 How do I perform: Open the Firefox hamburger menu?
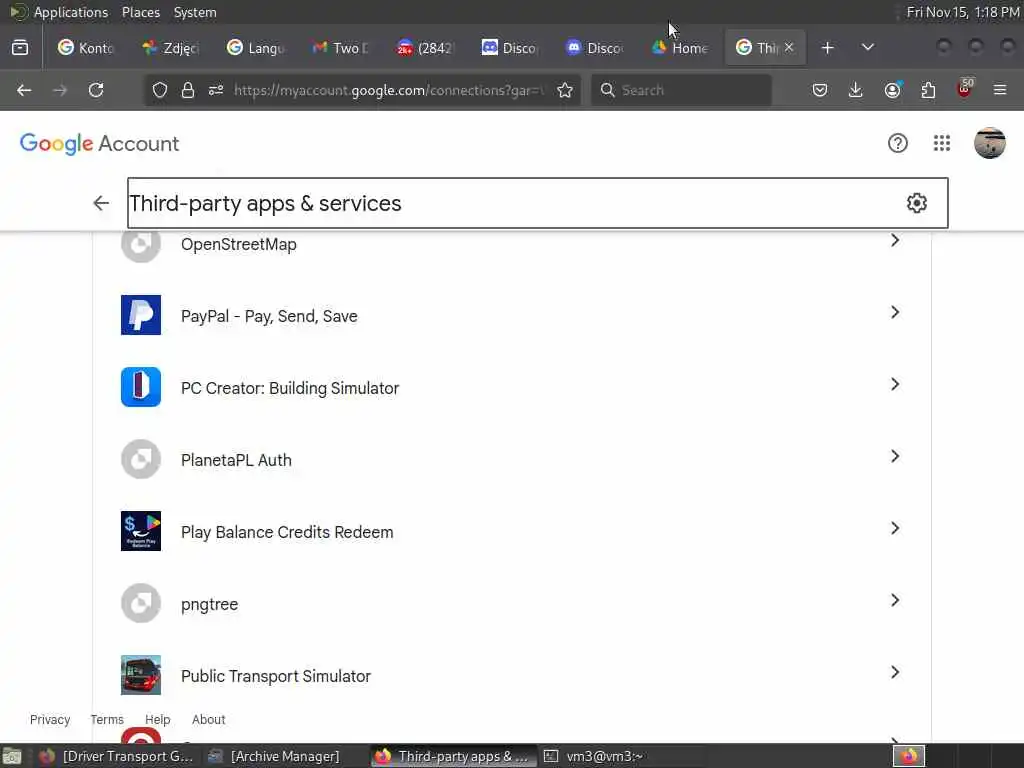pyautogui.click(x=1000, y=90)
